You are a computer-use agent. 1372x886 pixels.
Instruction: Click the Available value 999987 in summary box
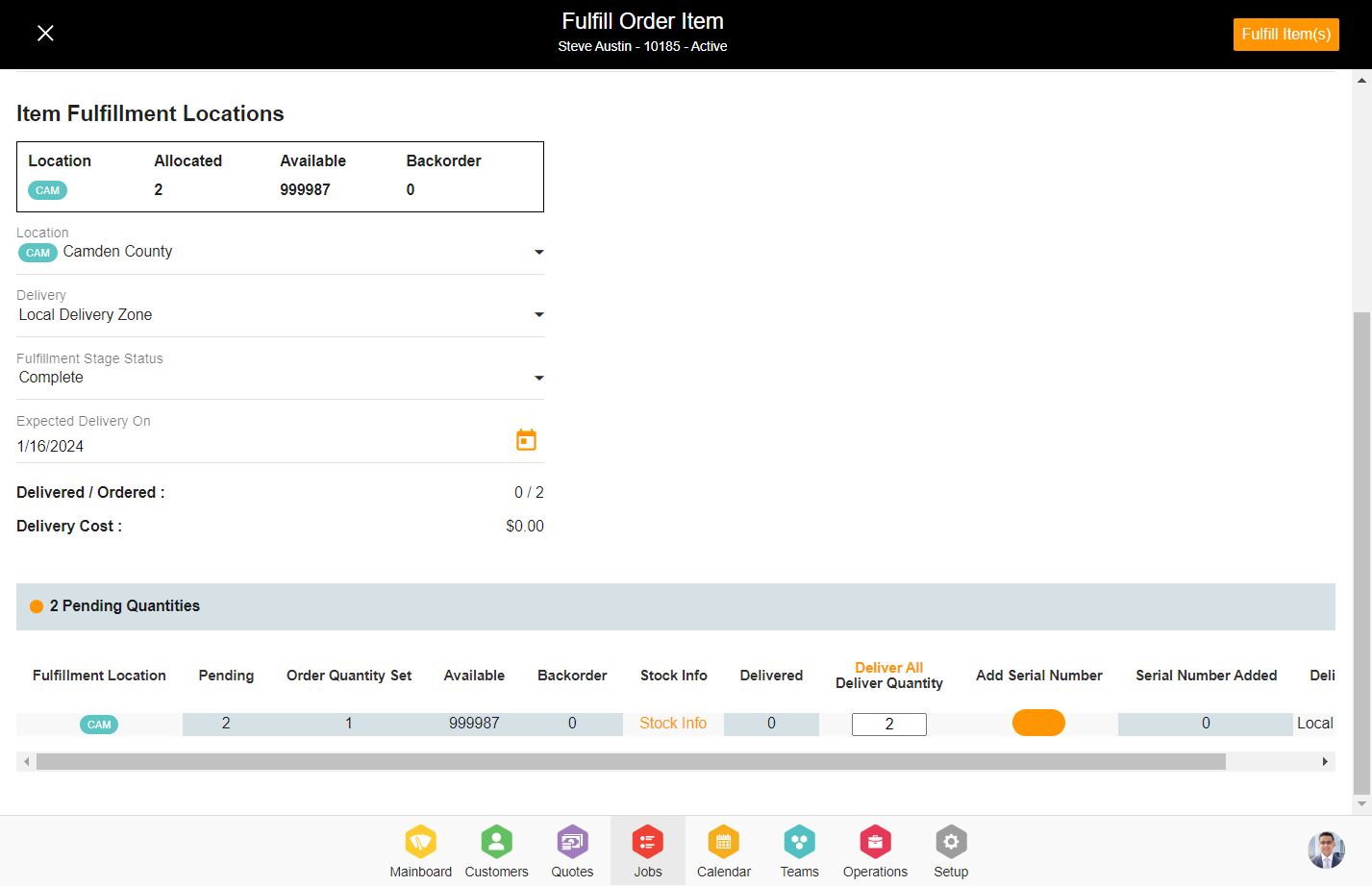coord(305,189)
